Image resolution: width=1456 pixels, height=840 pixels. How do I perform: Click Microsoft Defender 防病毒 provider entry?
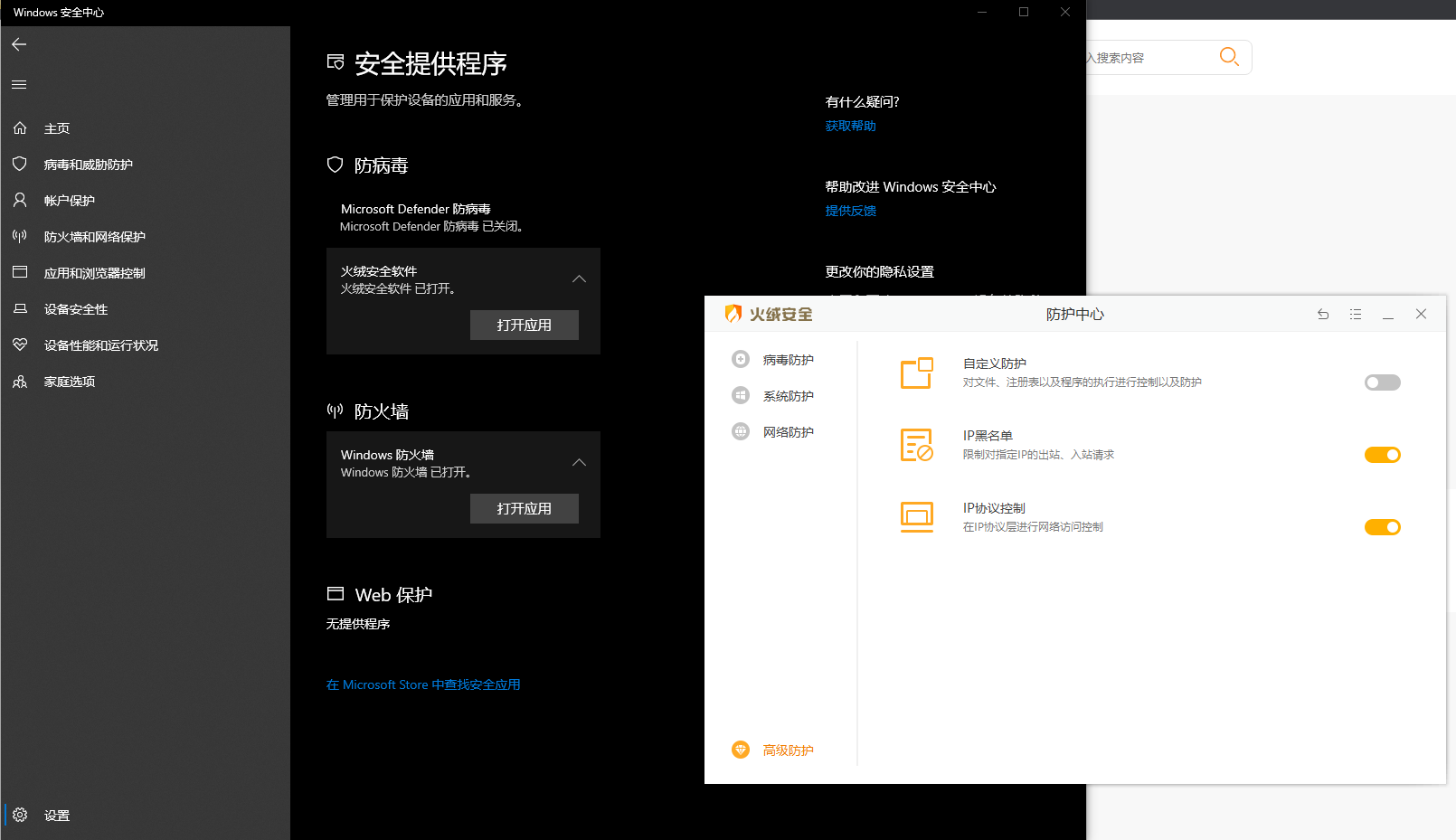[432, 217]
